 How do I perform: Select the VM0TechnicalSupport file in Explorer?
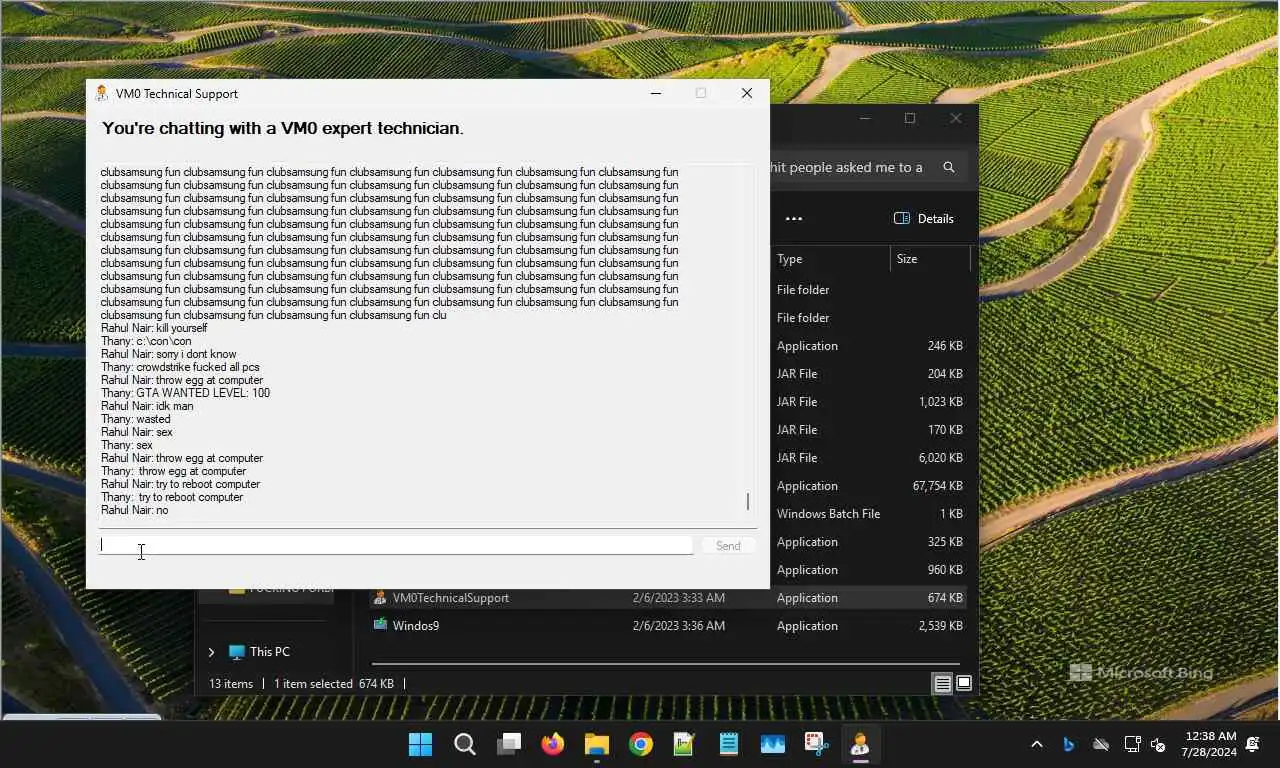[x=668, y=598]
